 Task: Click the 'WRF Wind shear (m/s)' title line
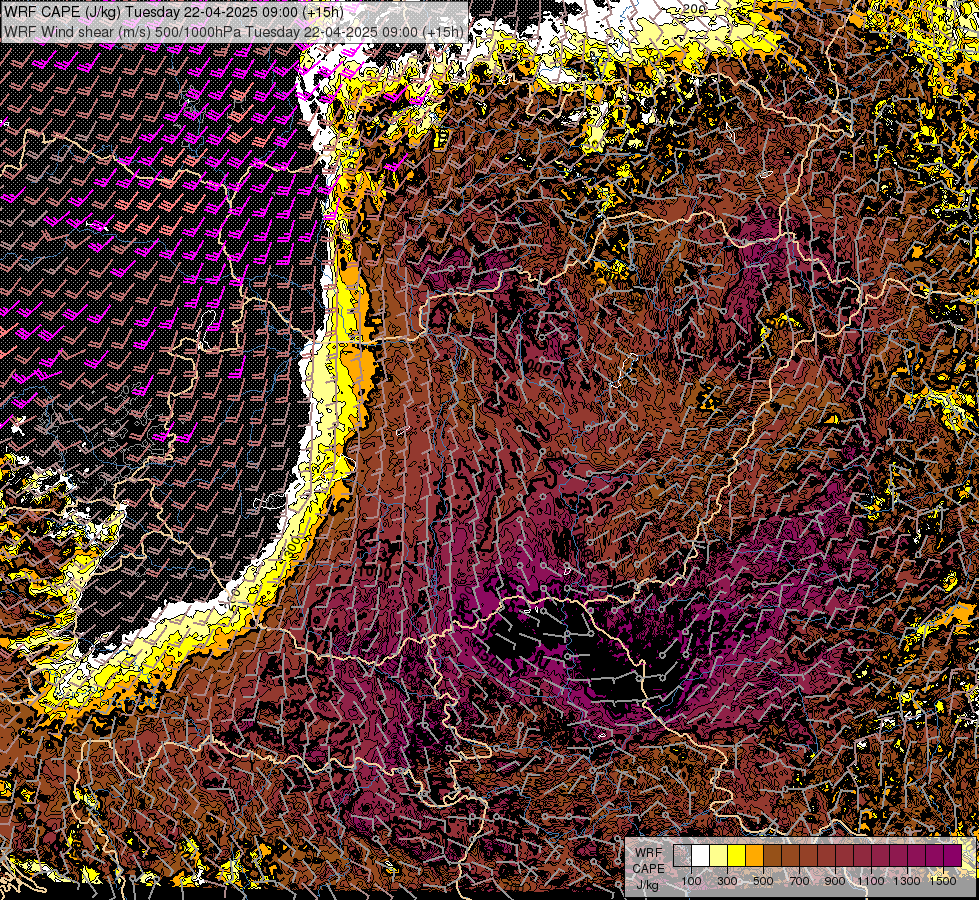(234, 32)
